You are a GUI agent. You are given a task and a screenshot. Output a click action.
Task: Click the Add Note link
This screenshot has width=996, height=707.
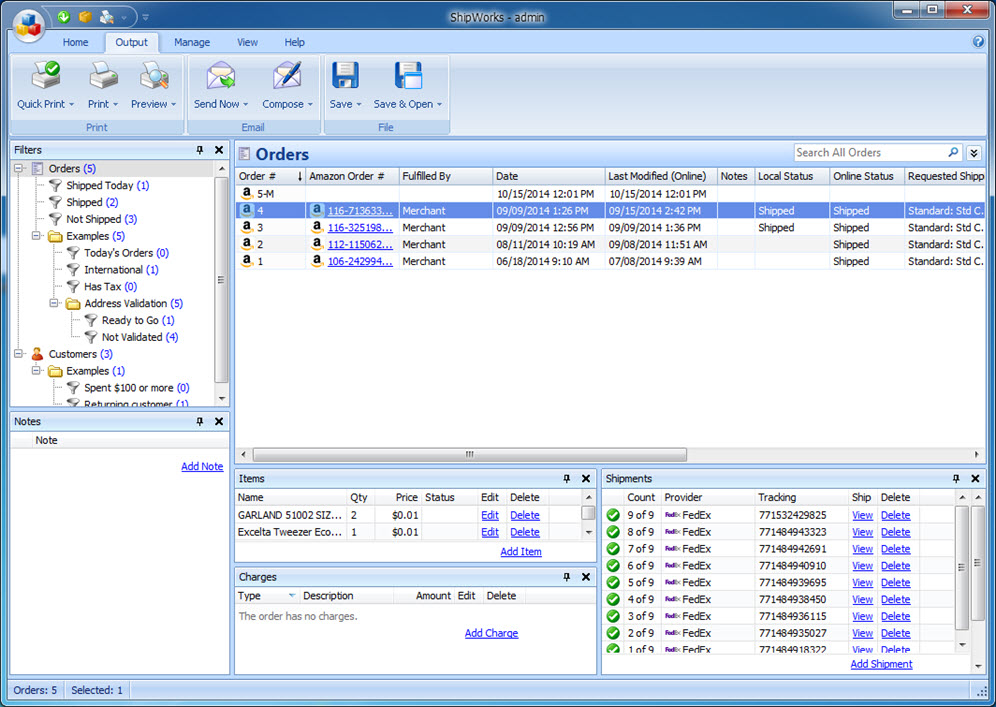pyautogui.click(x=202, y=466)
